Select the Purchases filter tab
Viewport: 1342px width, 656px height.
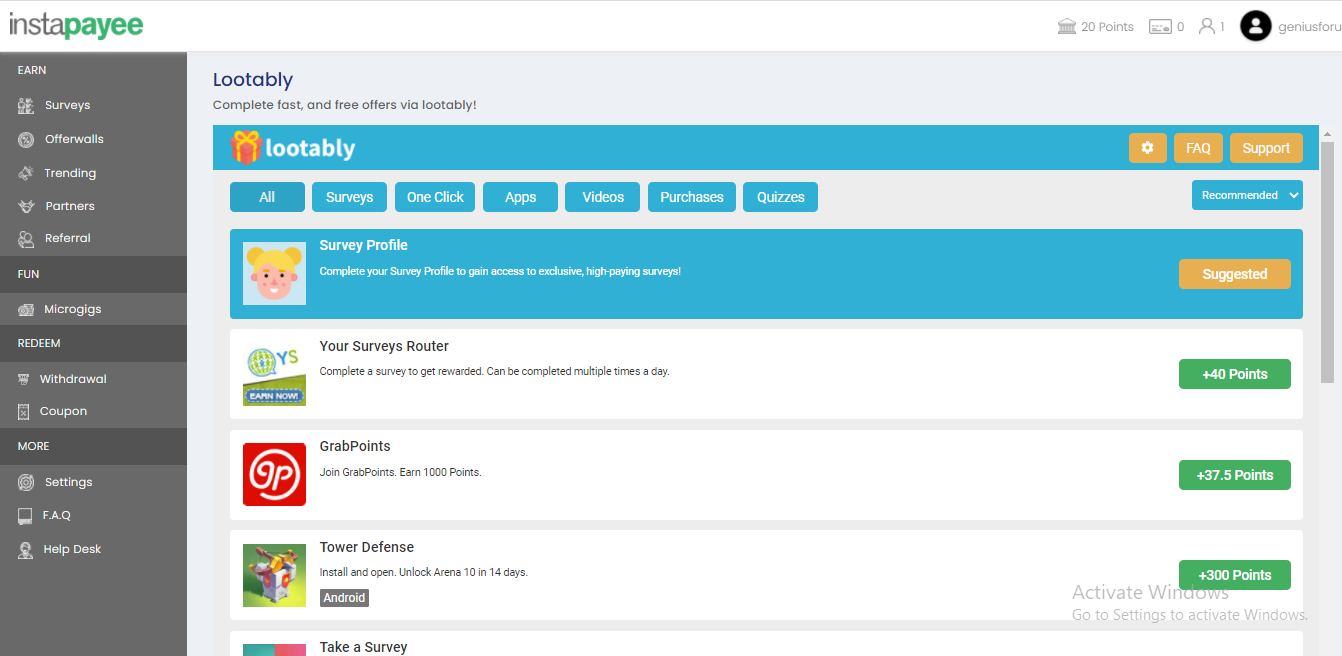pos(692,197)
